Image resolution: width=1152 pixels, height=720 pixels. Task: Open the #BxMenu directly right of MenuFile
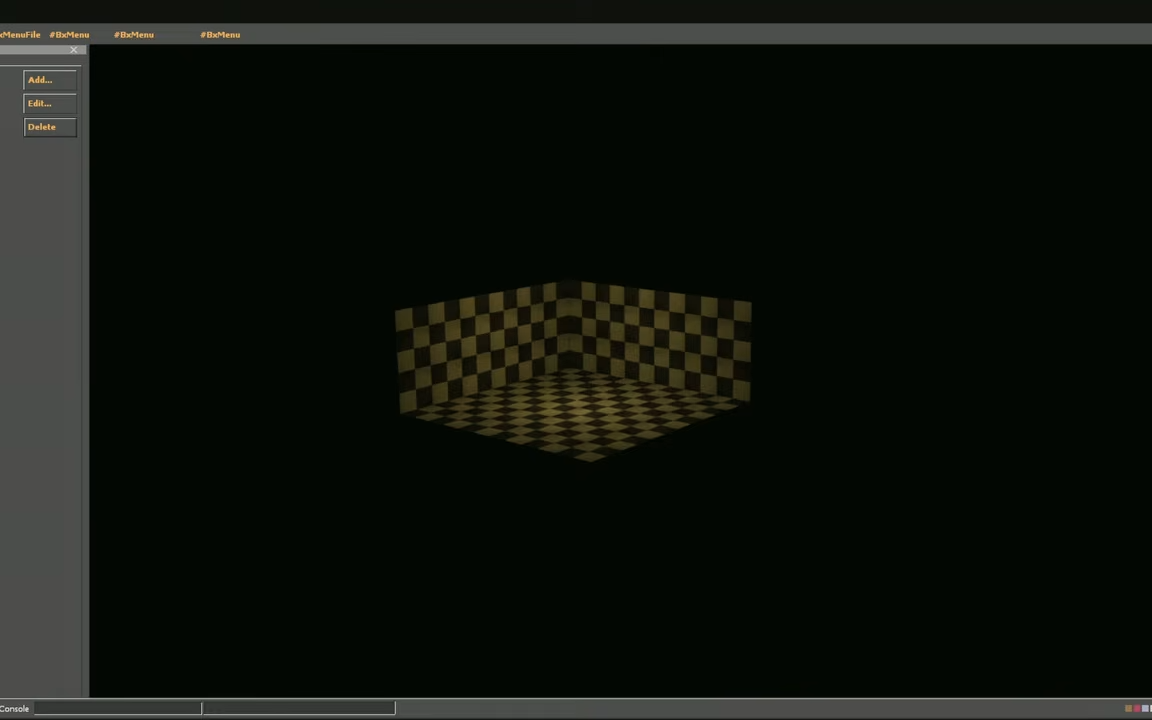pos(69,35)
